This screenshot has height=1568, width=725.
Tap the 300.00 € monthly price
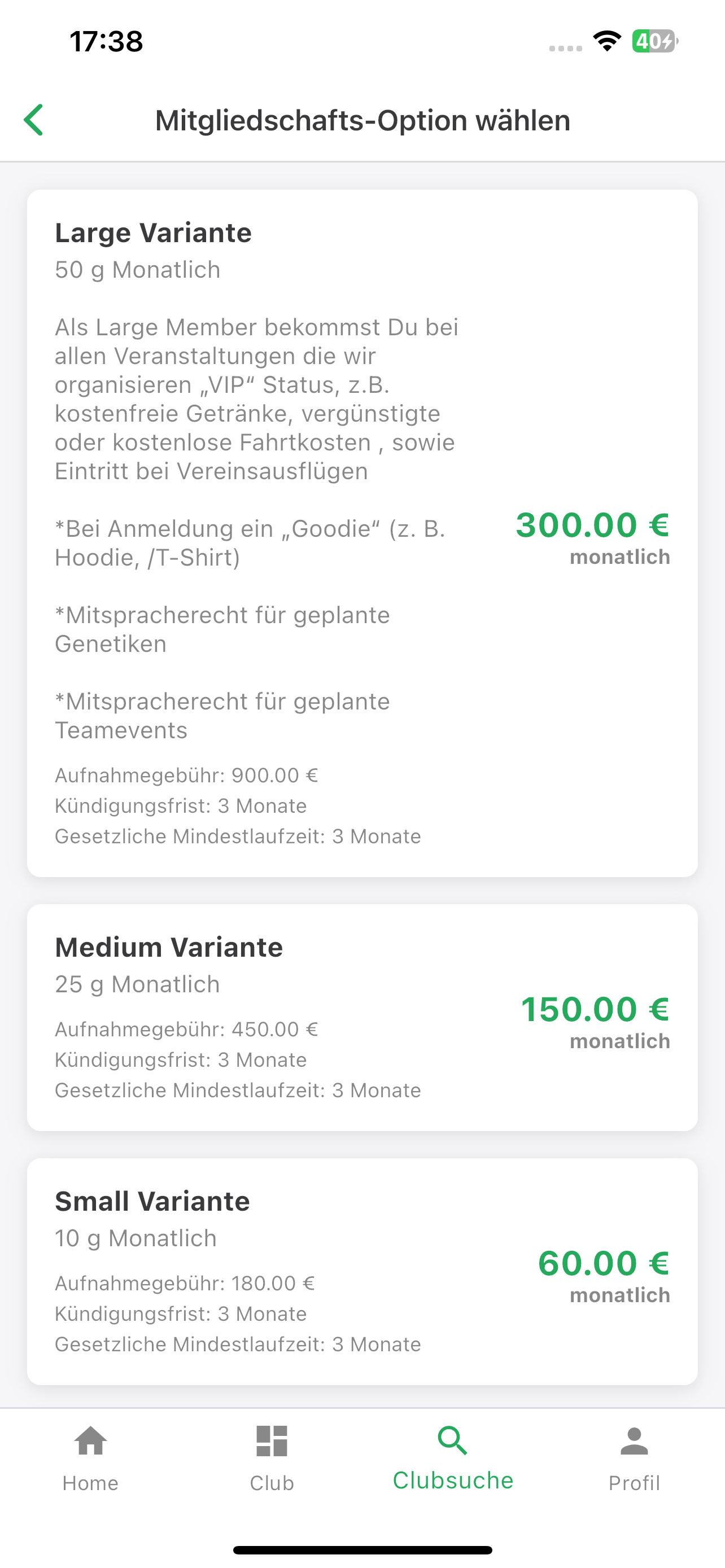tap(592, 525)
